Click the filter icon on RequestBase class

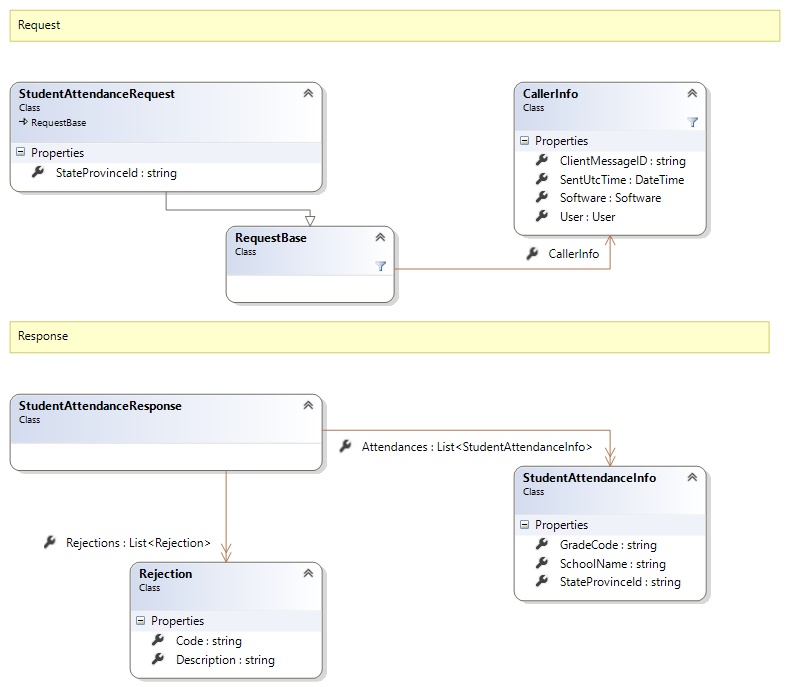pyautogui.click(x=380, y=266)
